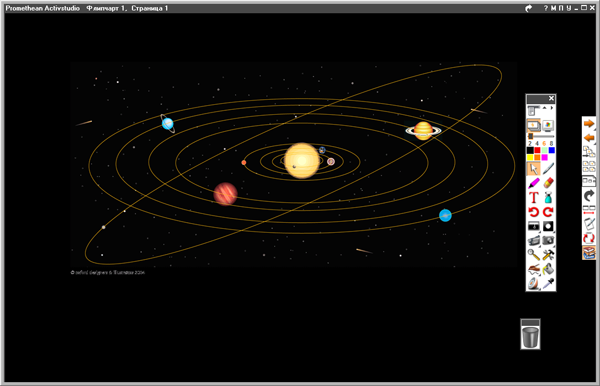
Task: Choose the teal Clear spray bottle tool
Action: pyautogui.click(x=548, y=197)
